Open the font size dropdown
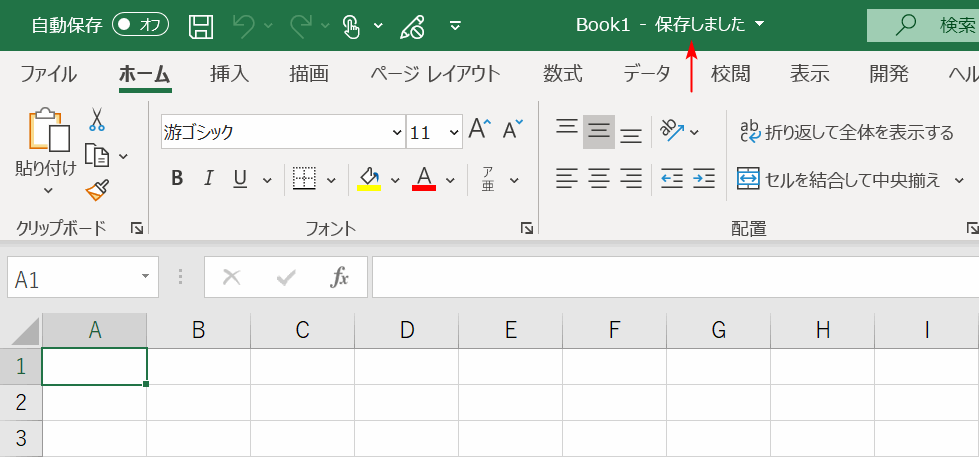979x457 pixels. pyautogui.click(x=454, y=132)
